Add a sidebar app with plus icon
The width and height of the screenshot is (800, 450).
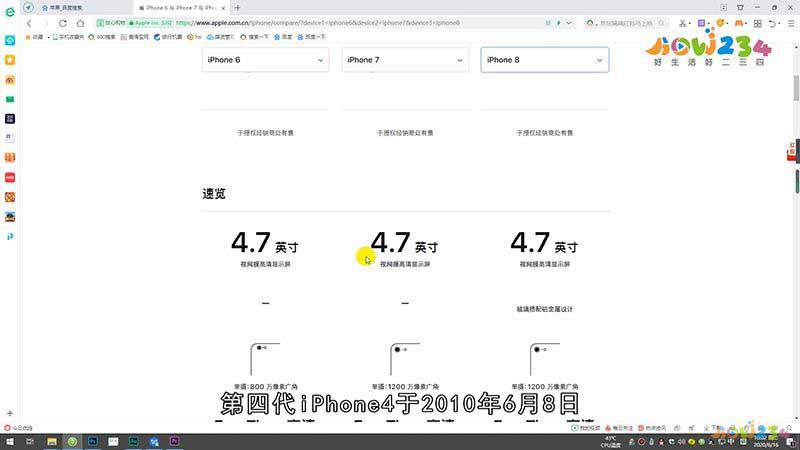point(10,413)
